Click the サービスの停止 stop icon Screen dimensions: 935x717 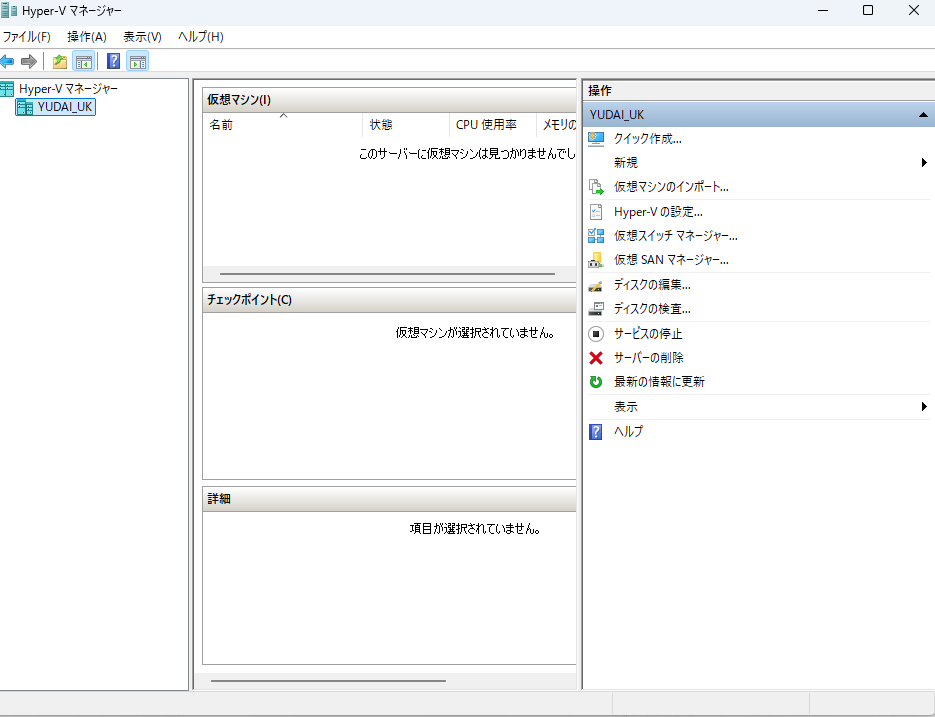(x=598, y=333)
